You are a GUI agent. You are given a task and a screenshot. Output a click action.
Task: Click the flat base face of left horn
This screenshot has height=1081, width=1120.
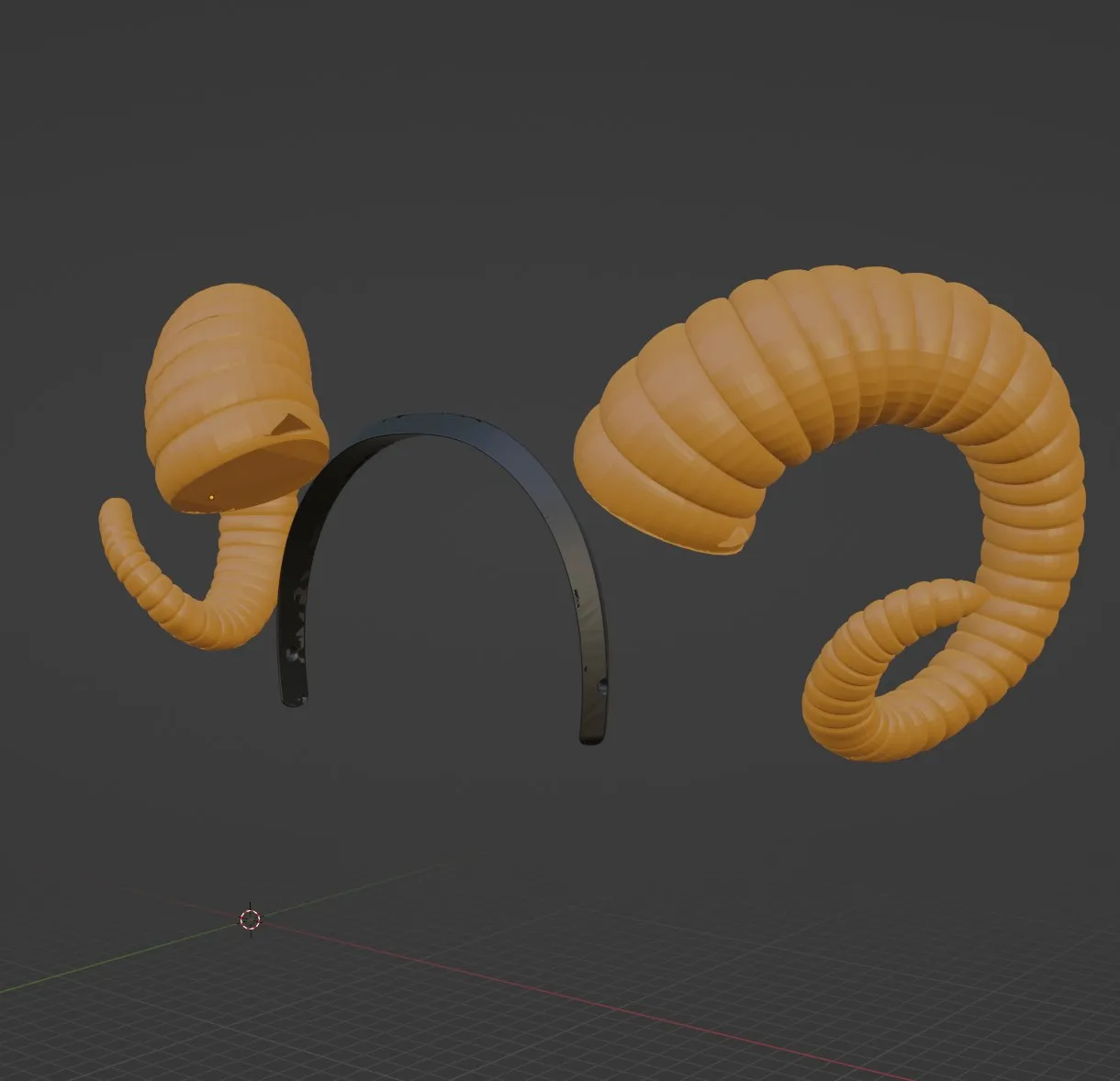point(252,473)
